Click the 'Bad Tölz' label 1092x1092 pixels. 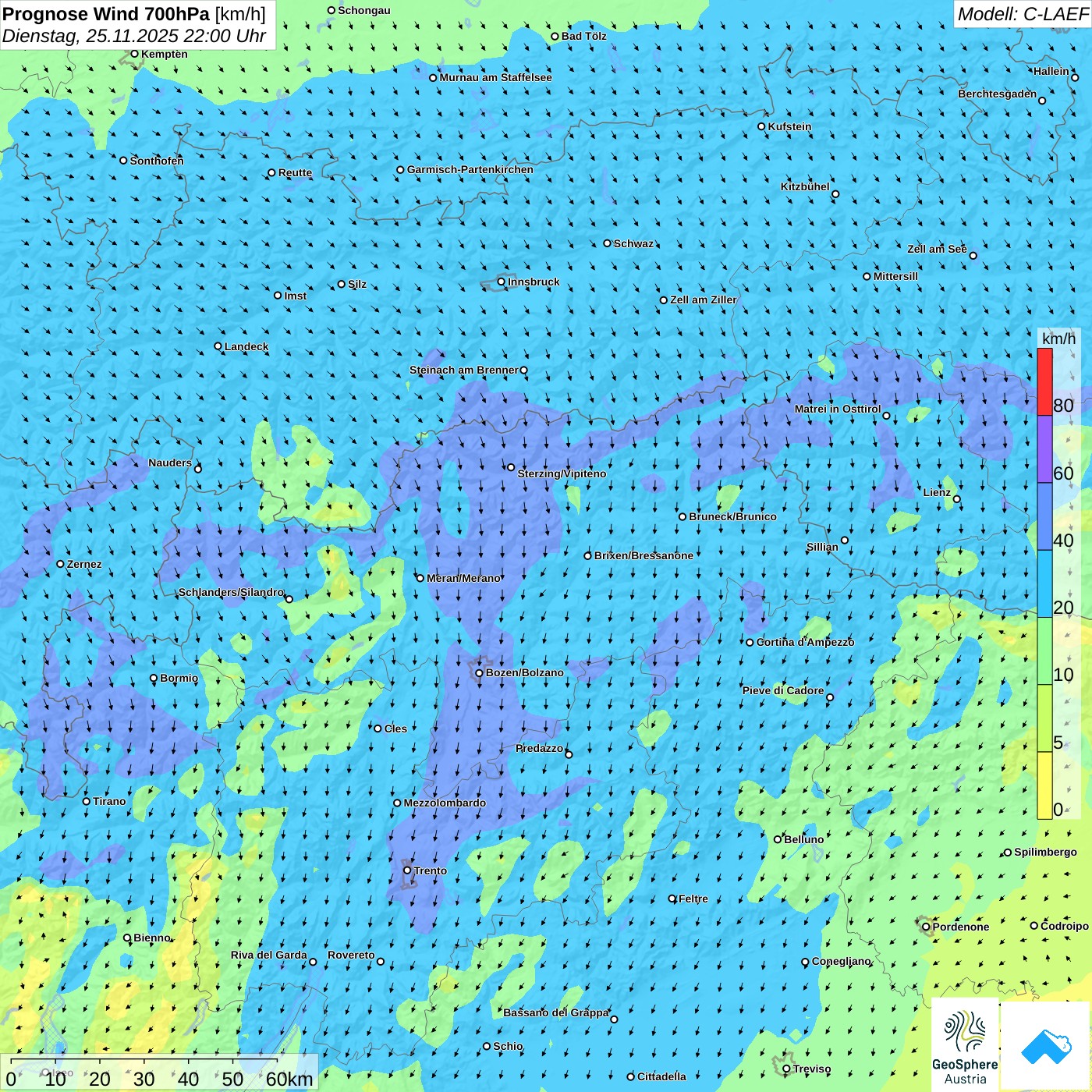584,36
